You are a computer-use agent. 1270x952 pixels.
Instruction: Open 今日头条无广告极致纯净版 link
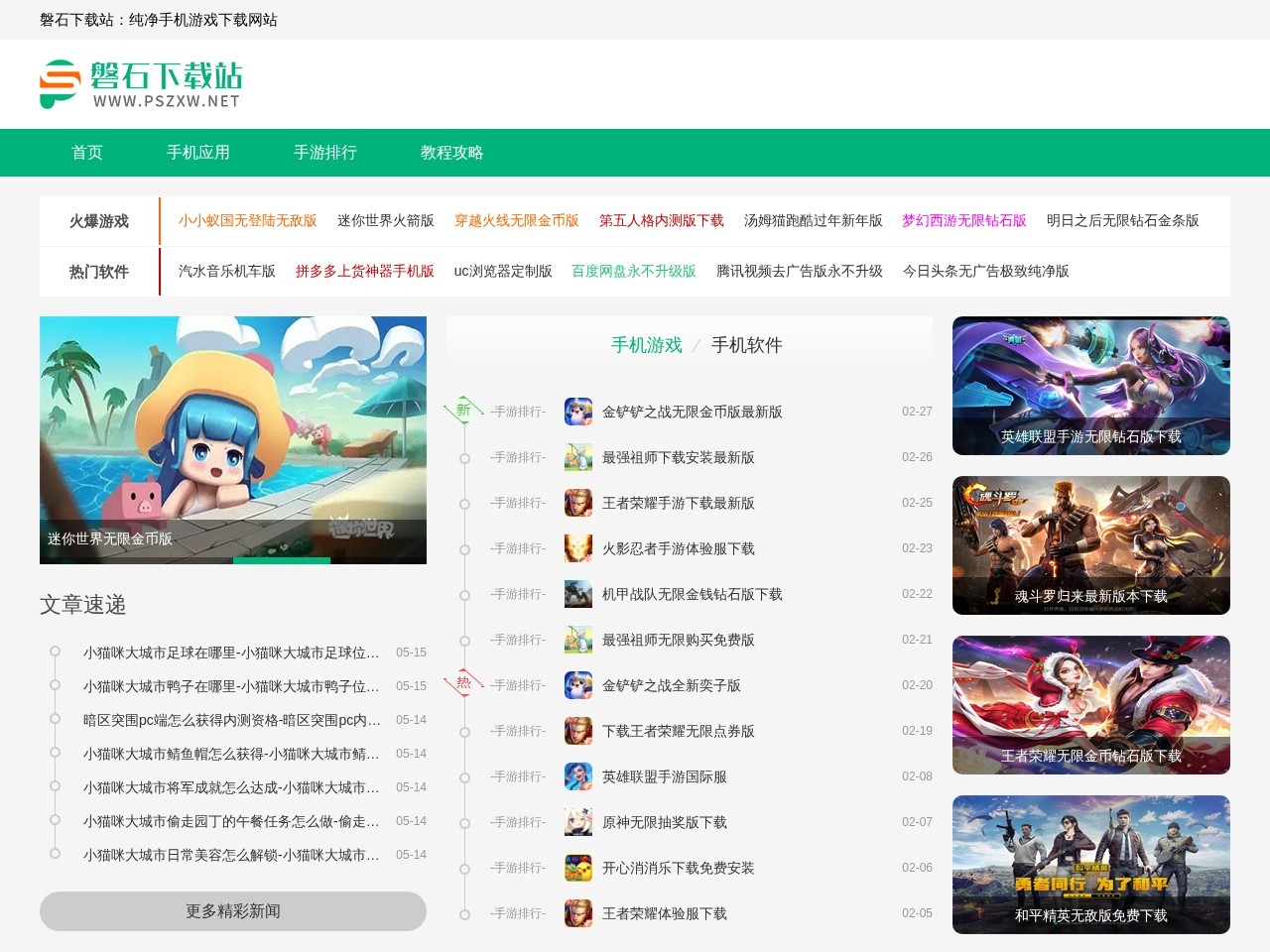(986, 271)
